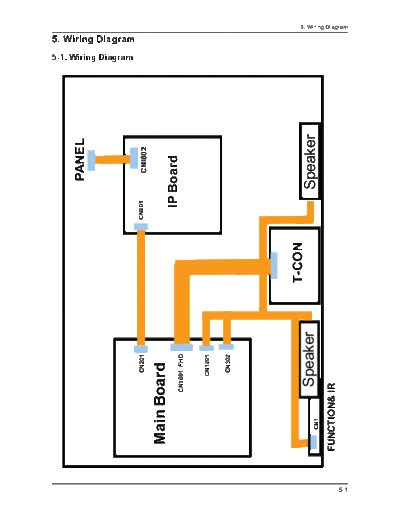Click the small running header '5. Wiring Diagram'
Screen dimensions: 400x518
click(x=324, y=27)
